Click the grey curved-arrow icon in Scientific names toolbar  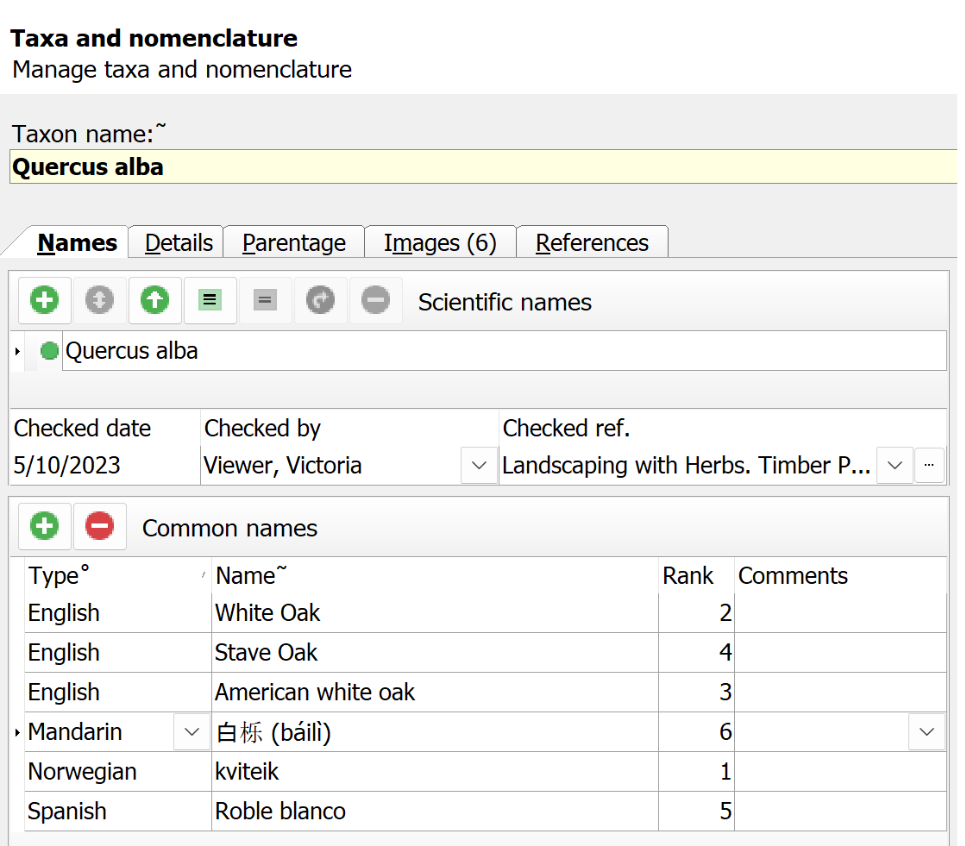(320, 300)
